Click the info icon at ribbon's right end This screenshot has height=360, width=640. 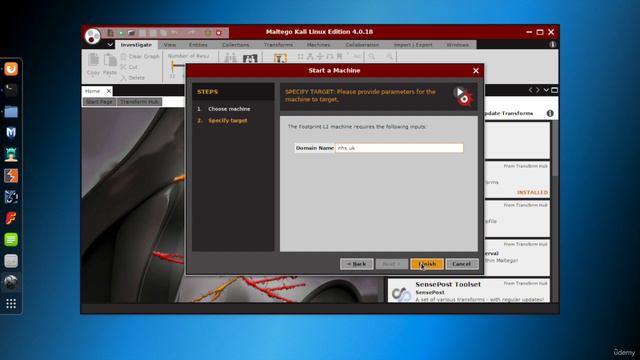point(553,44)
